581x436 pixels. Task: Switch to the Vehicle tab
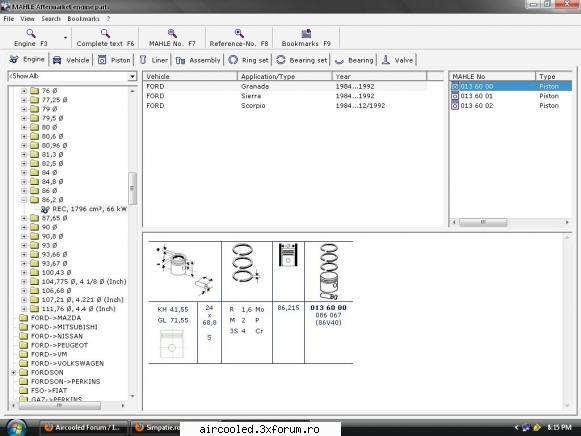[71, 60]
